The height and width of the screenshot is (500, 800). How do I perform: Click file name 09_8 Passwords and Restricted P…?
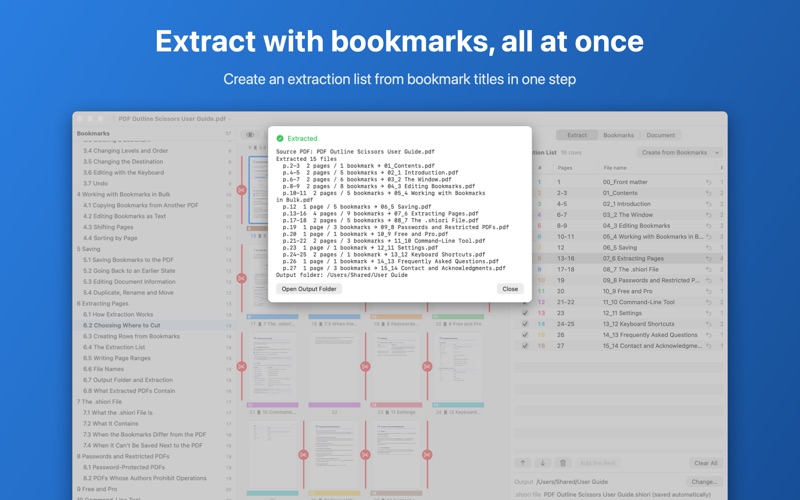point(651,281)
